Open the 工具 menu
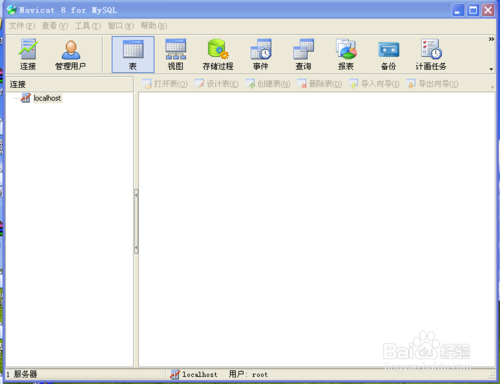500x384 pixels. coord(88,26)
